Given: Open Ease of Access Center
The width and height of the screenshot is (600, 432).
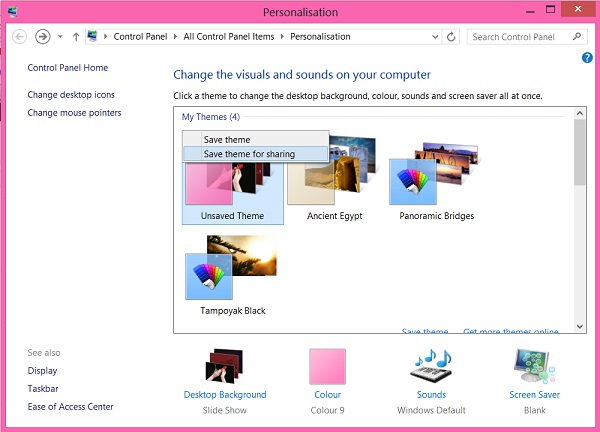Looking at the screenshot, I should (x=70, y=407).
